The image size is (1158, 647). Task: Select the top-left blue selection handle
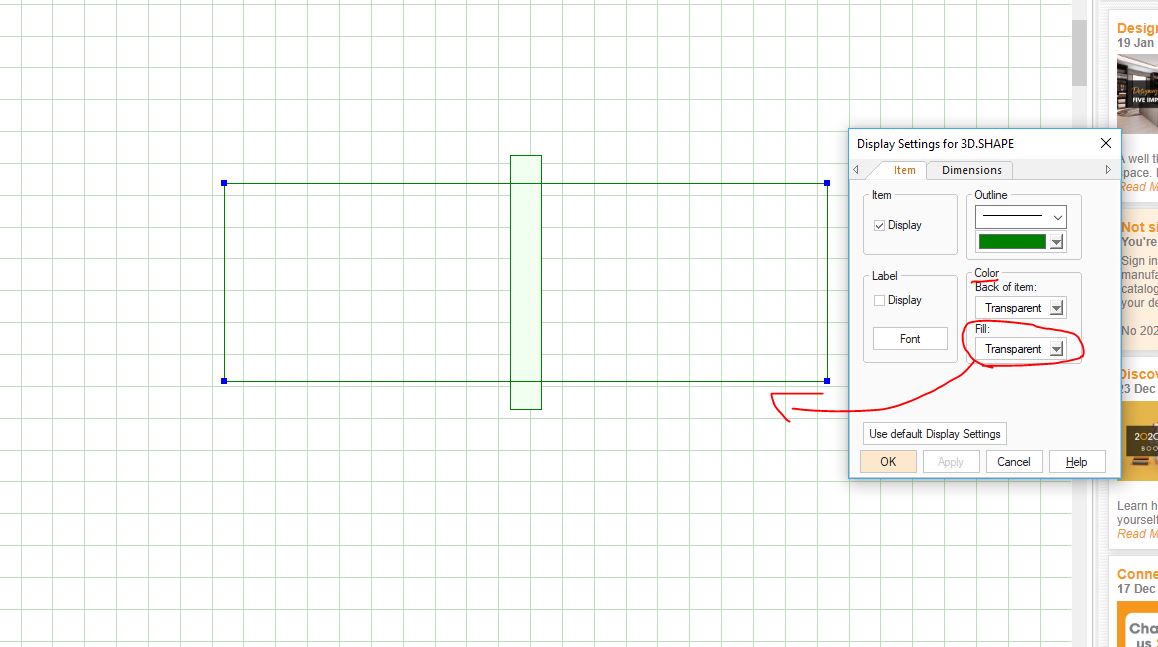coord(224,183)
